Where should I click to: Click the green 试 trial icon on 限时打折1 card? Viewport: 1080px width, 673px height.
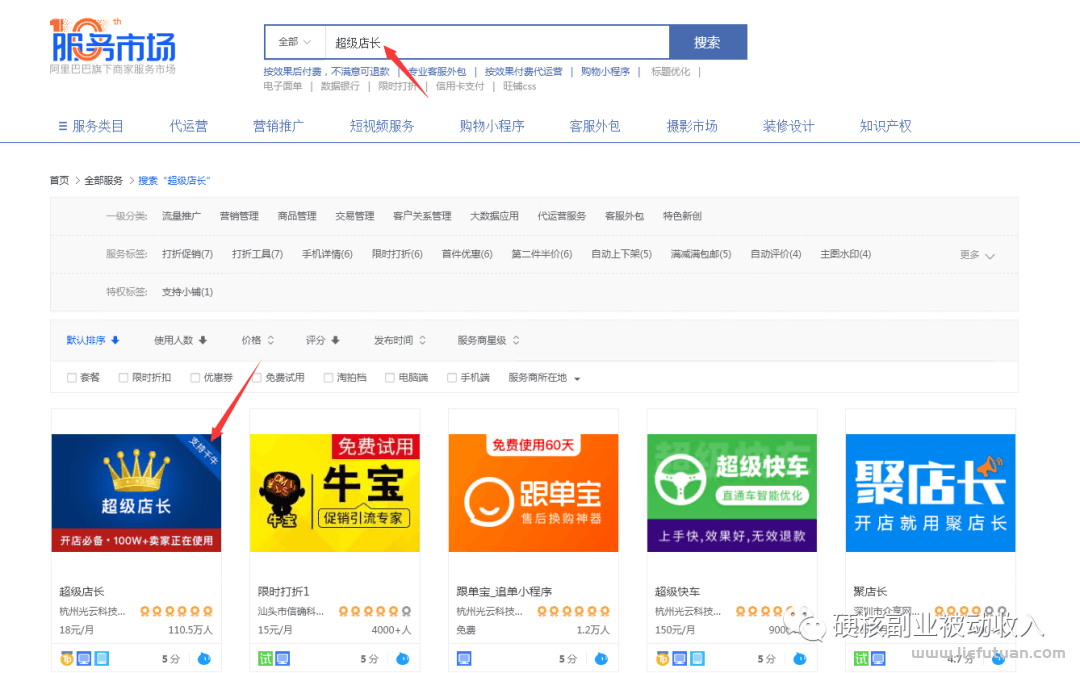click(x=265, y=659)
